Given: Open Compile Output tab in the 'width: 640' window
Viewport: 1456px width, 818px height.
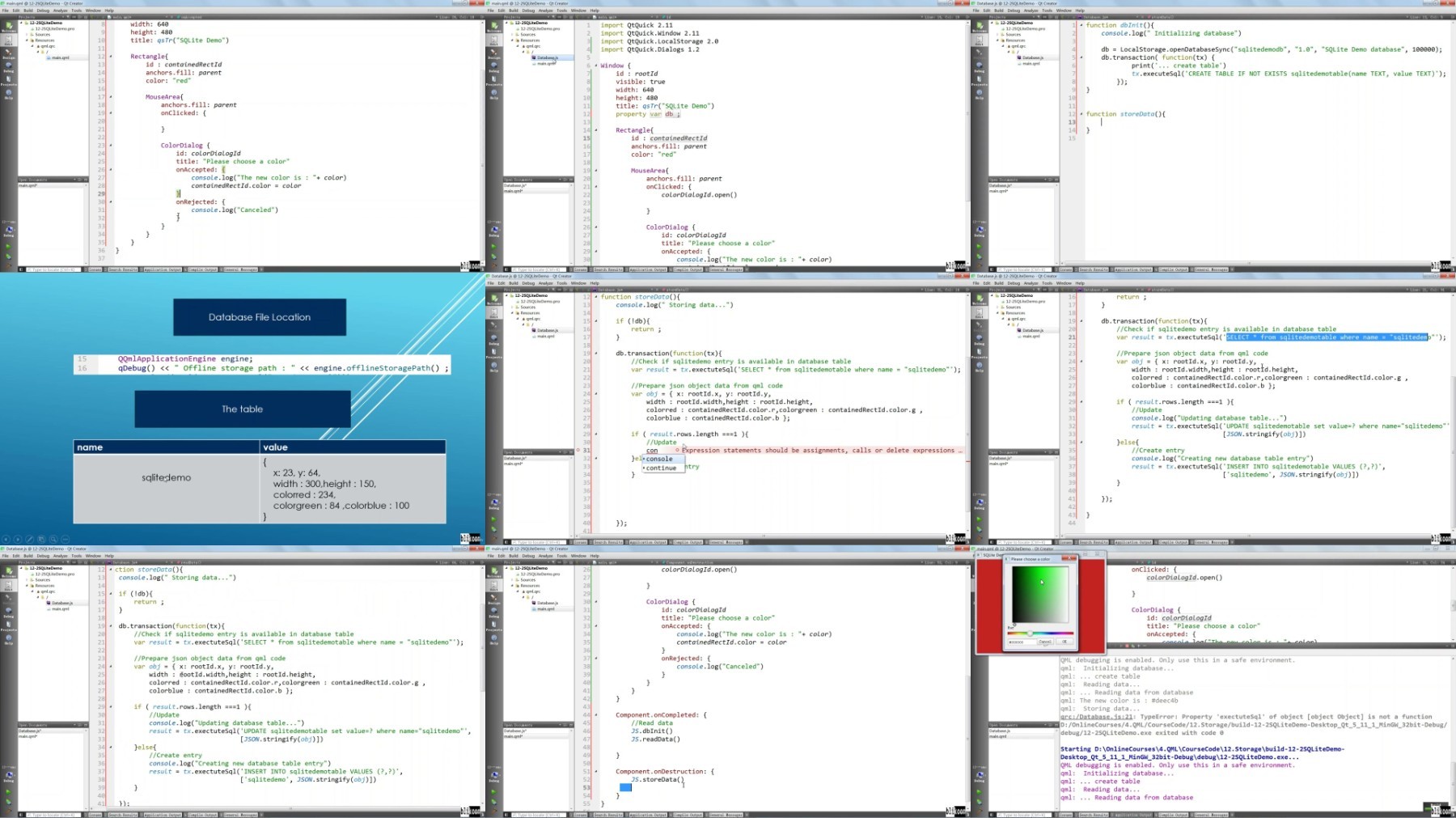Looking at the screenshot, I should click(201, 269).
